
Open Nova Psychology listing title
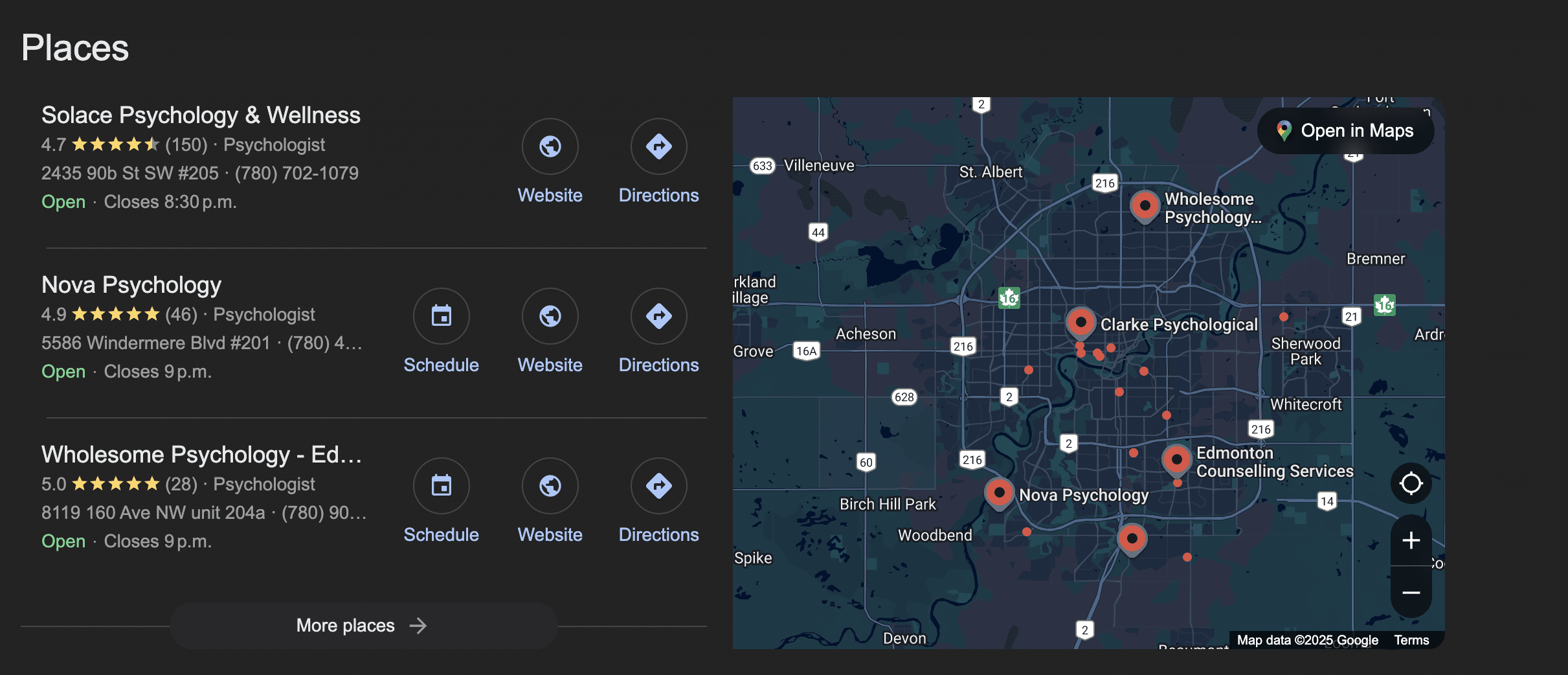tap(131, 285)
